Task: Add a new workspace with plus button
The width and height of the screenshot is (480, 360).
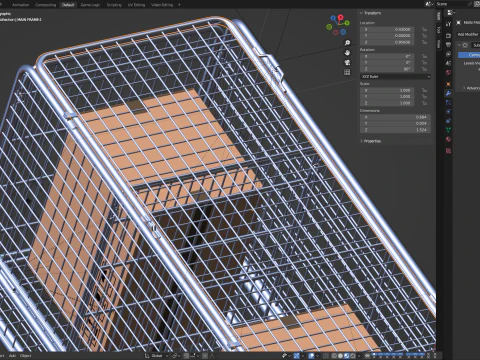Action: point(179,5)
